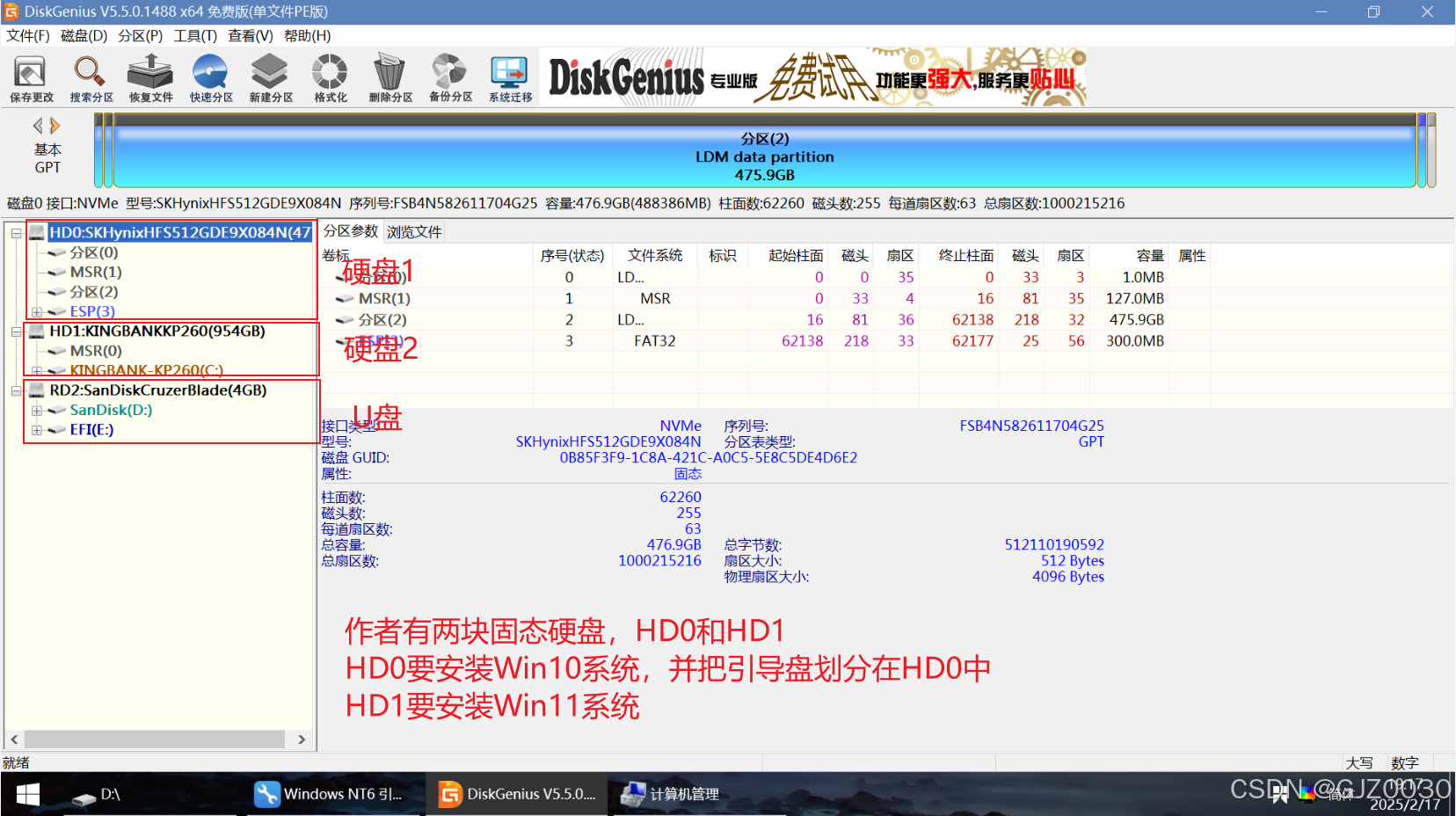
Task: Open the Disk (磁盘) menu
Action: [x=84, y=36]
